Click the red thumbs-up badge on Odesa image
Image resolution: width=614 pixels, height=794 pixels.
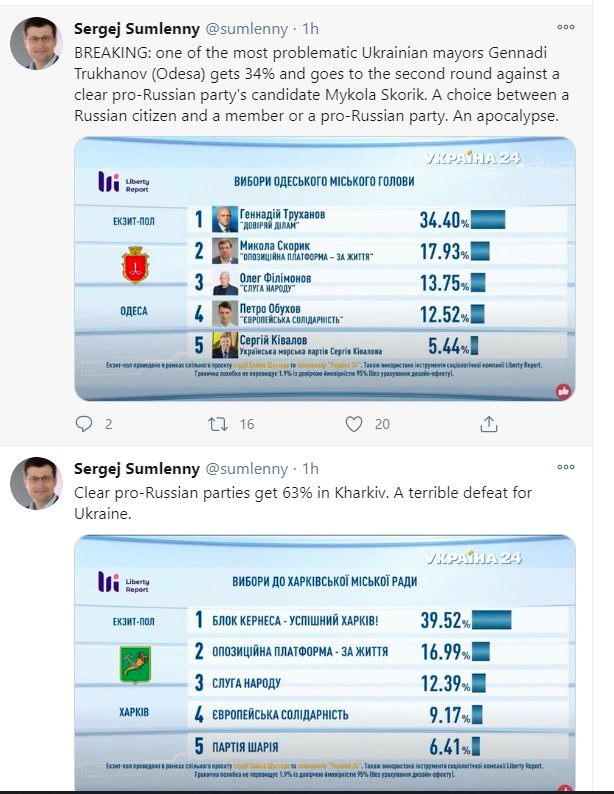[563, 391]
